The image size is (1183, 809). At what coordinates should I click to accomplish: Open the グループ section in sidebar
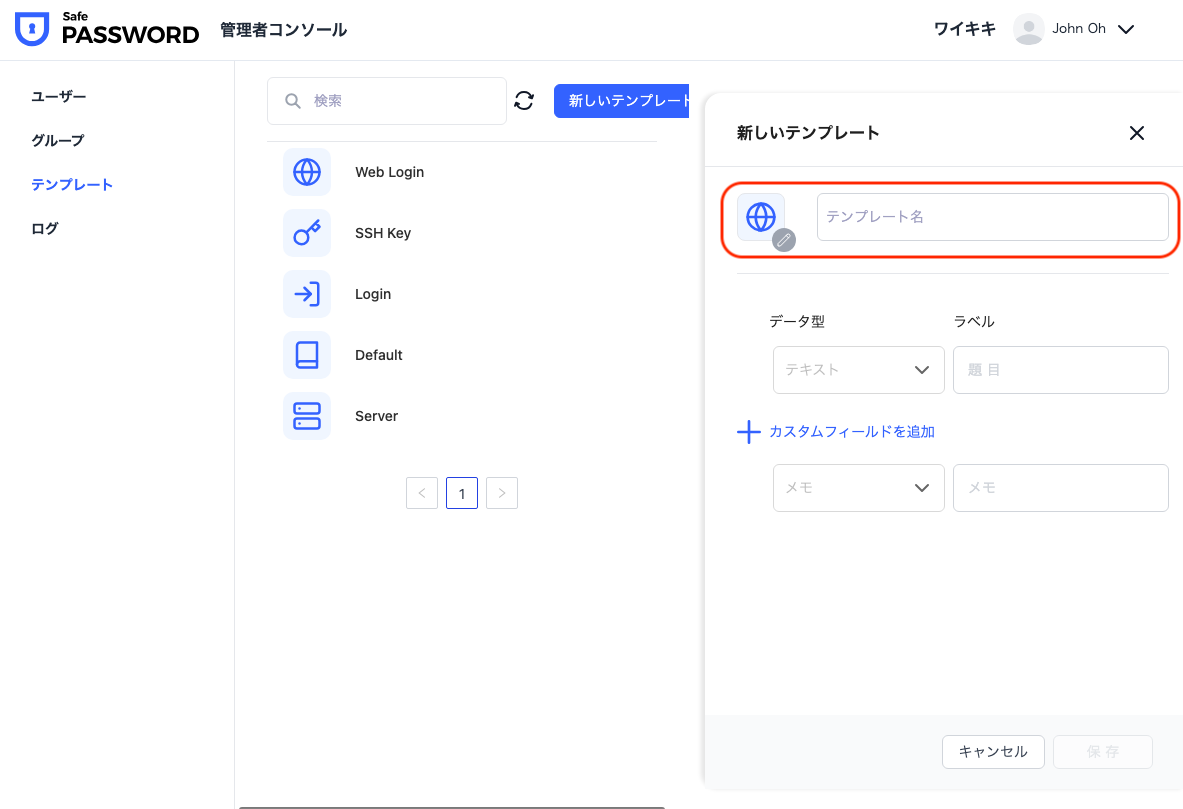[58, 140]
